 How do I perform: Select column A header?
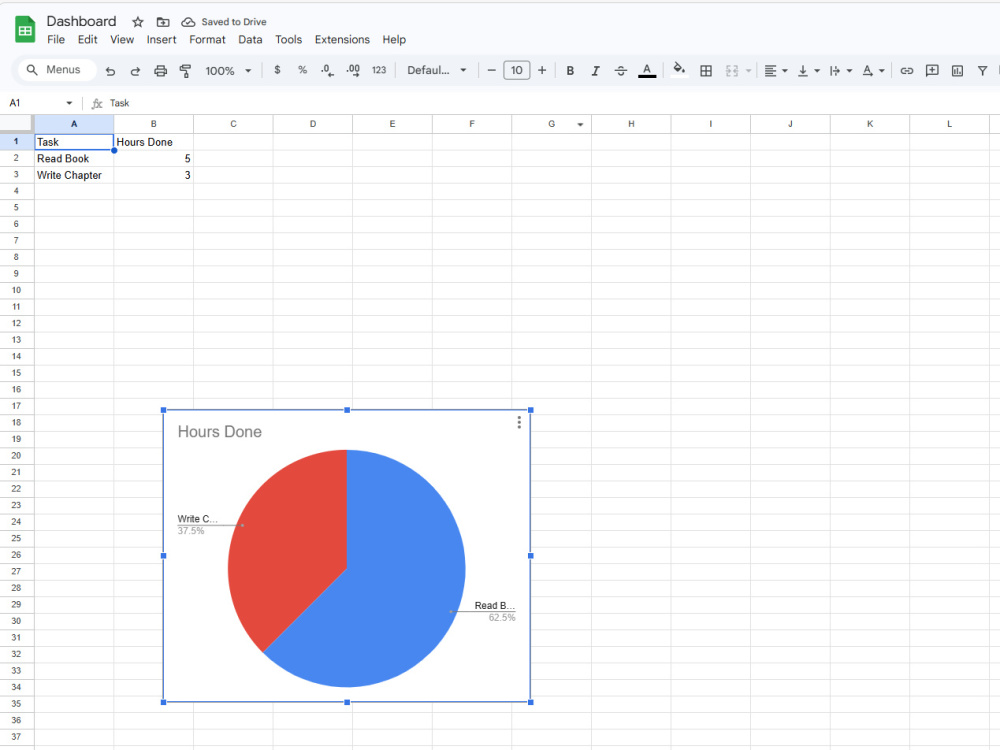[x=74, y=124]
